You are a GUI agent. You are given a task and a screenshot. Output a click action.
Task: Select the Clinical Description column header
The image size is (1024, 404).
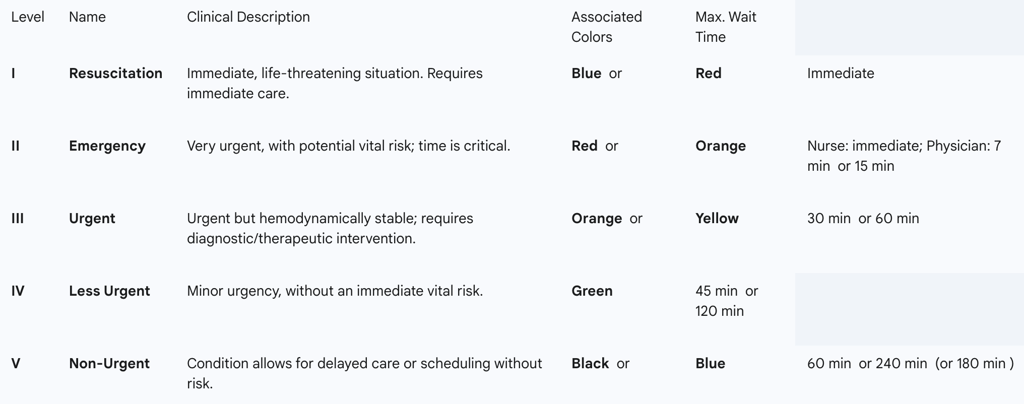point(248,17)
